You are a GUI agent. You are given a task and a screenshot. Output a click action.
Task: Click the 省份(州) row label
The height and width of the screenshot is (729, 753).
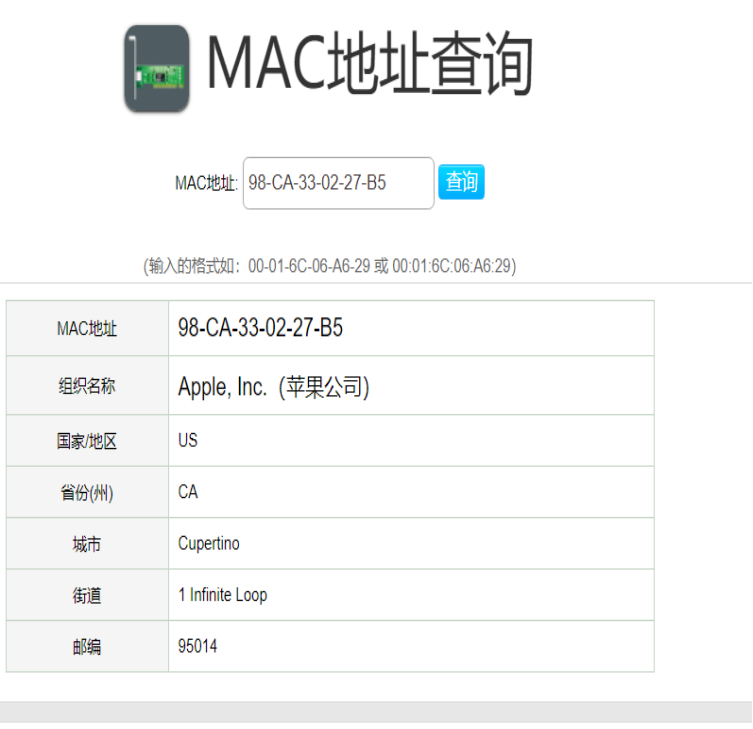[x=87, y=493]
